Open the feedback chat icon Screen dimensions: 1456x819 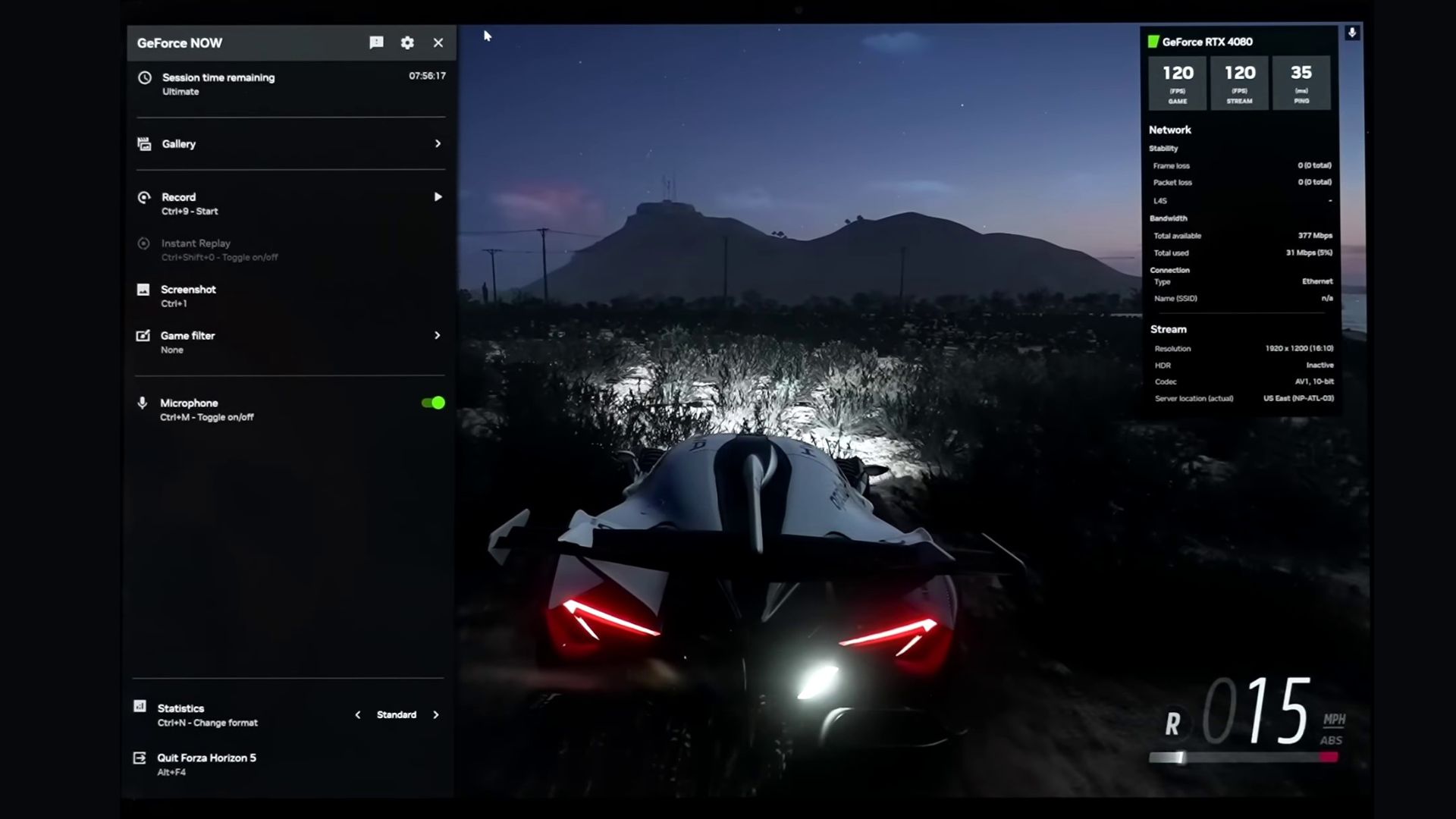(376, 42)
